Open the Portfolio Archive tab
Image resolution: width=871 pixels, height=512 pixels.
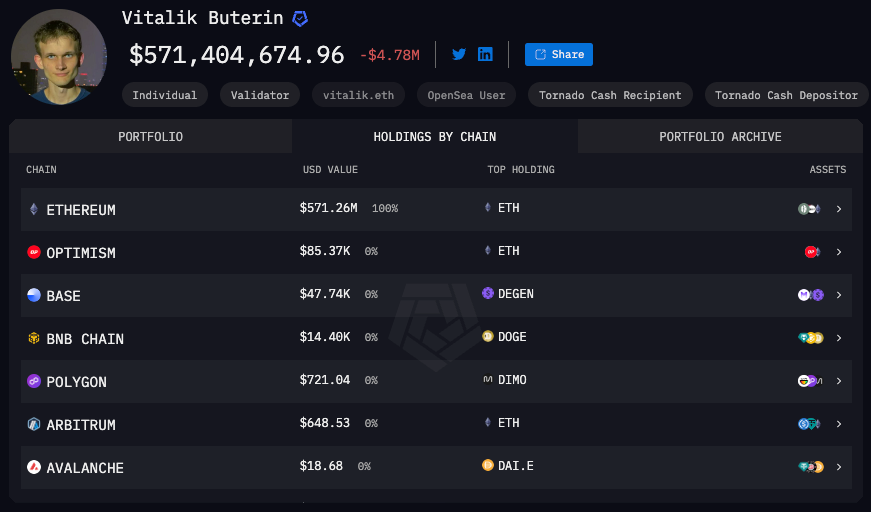720,137
